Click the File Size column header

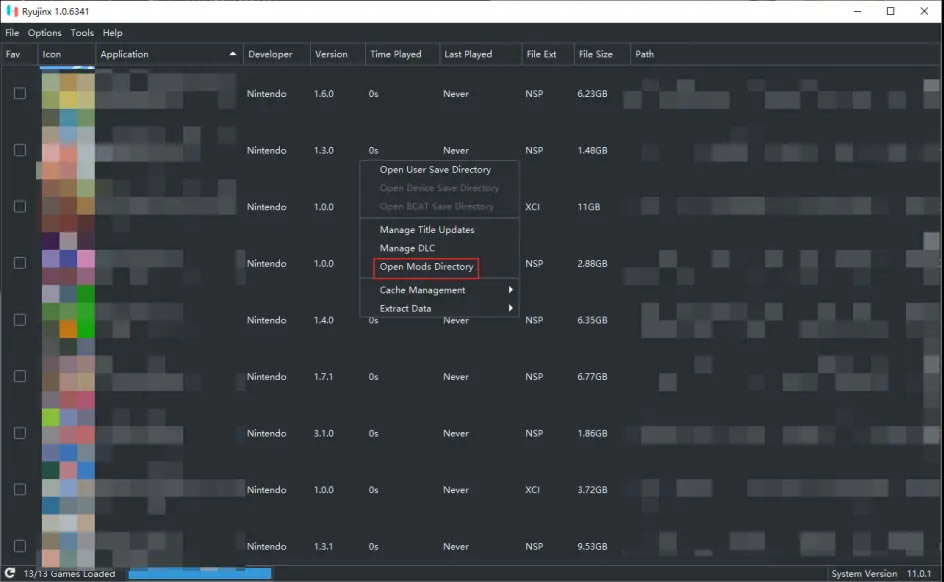pyautogui.click(x=597, y=54)
